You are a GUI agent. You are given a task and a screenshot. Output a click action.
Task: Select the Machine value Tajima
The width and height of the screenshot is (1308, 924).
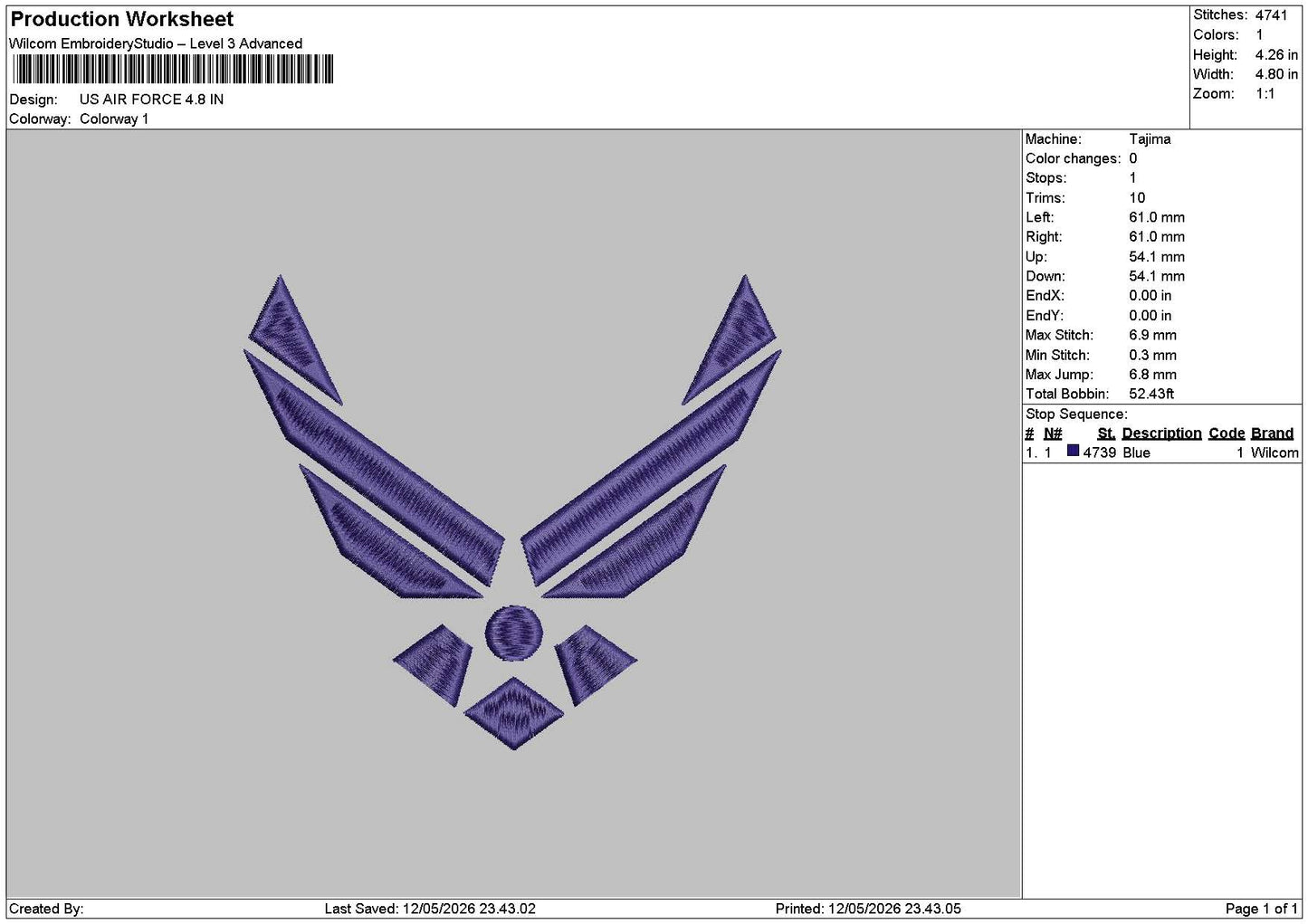(1150, 139)
